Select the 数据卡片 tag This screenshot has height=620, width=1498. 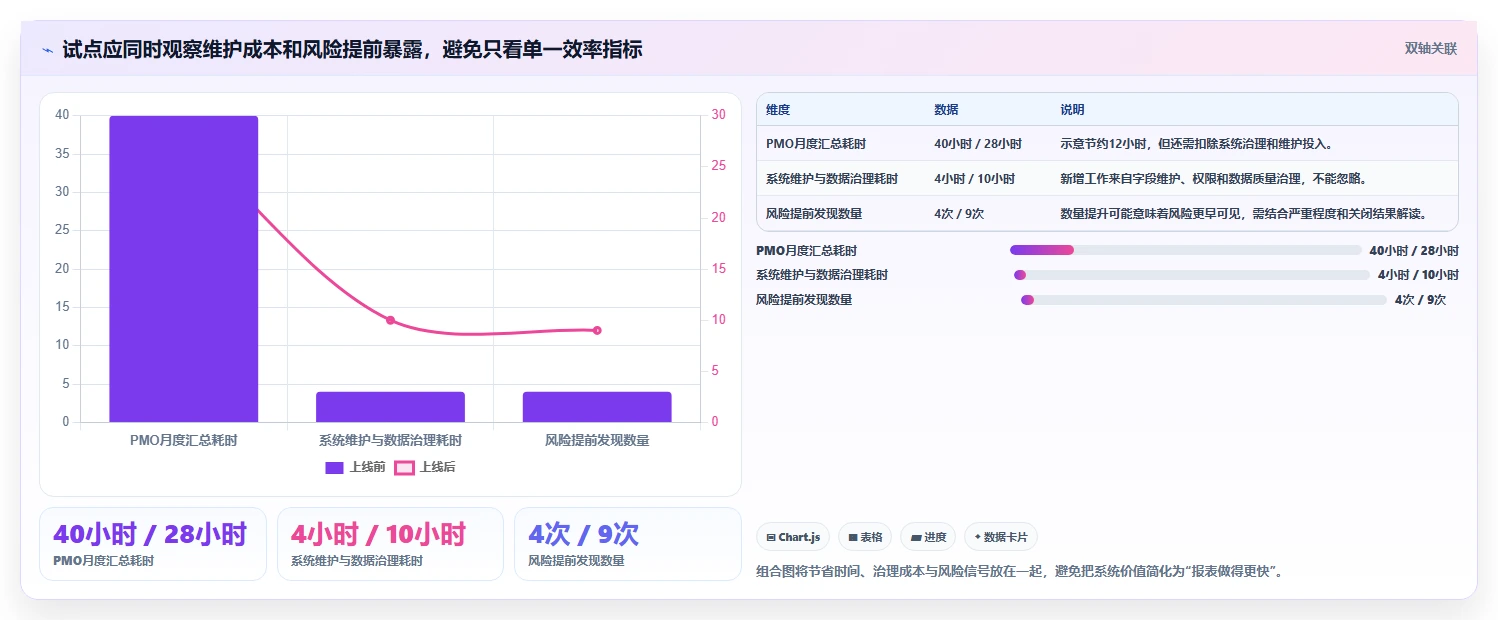tap(1001, 537)
